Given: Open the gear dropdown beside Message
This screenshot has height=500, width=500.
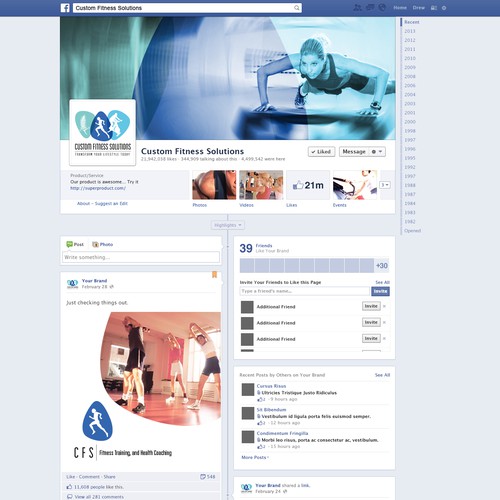Looking at the screenshot, I should click(377, 152).
